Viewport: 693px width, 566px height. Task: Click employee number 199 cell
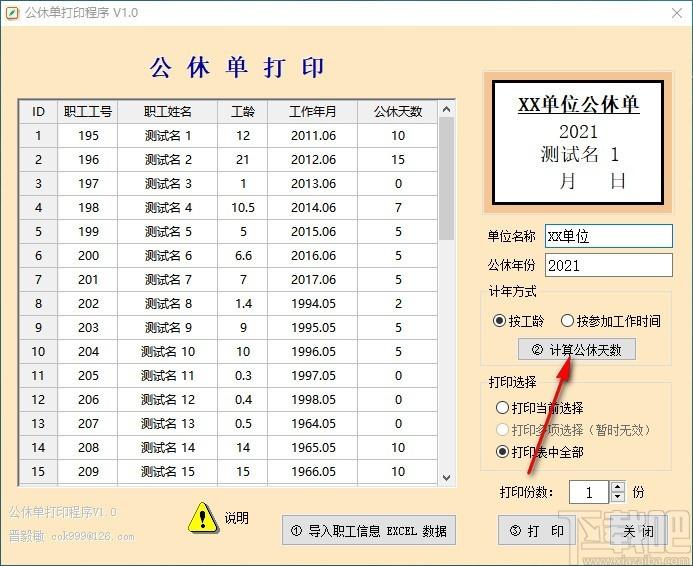point(88,231)
